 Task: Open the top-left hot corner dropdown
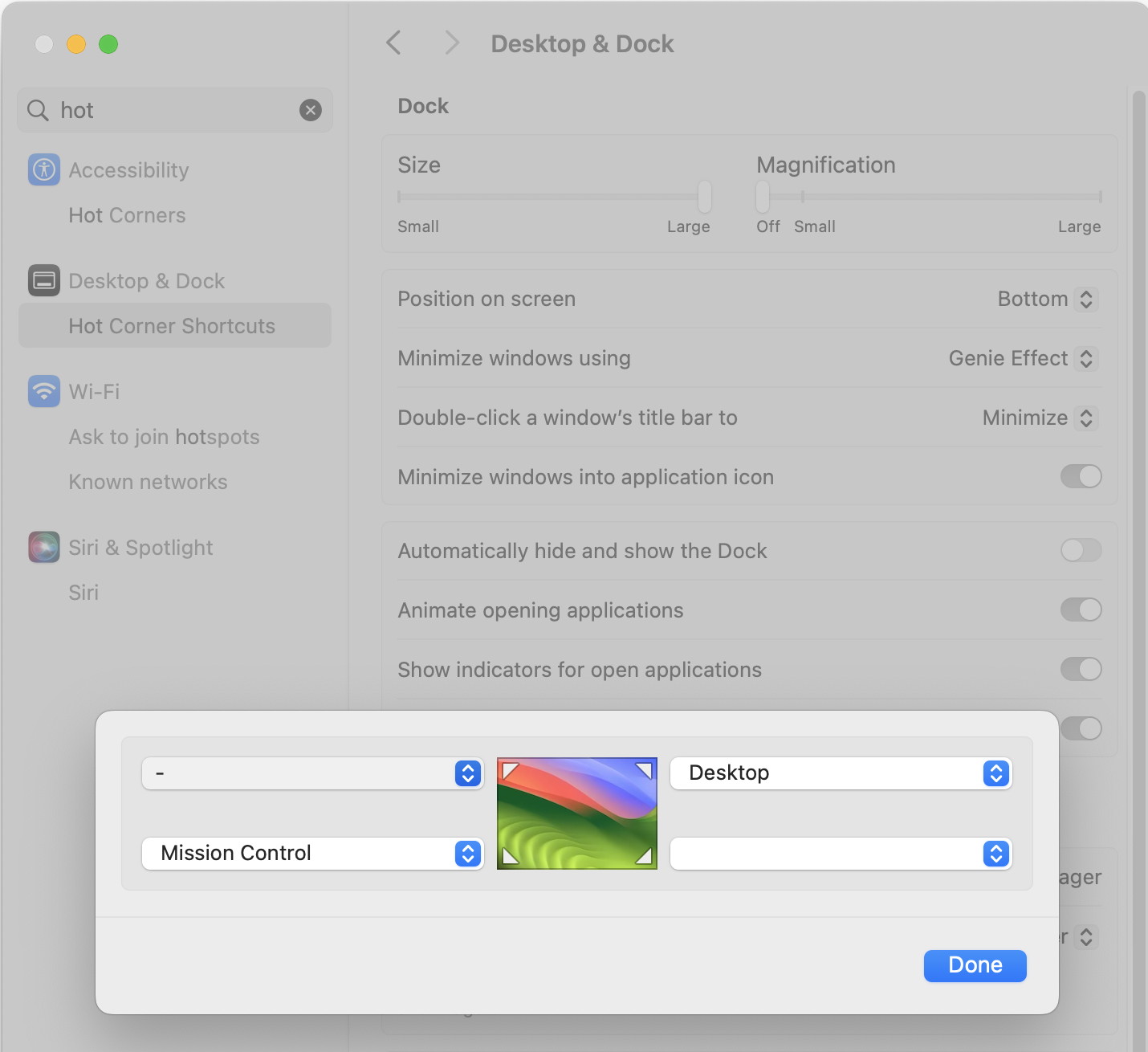(x=313, y=773)
